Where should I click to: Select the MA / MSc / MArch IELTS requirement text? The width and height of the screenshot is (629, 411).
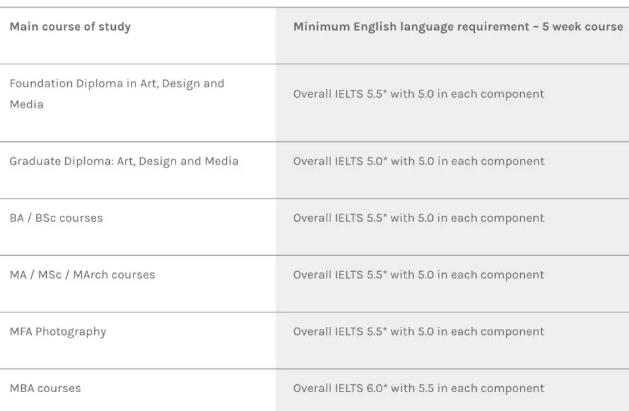click(418, 275)
